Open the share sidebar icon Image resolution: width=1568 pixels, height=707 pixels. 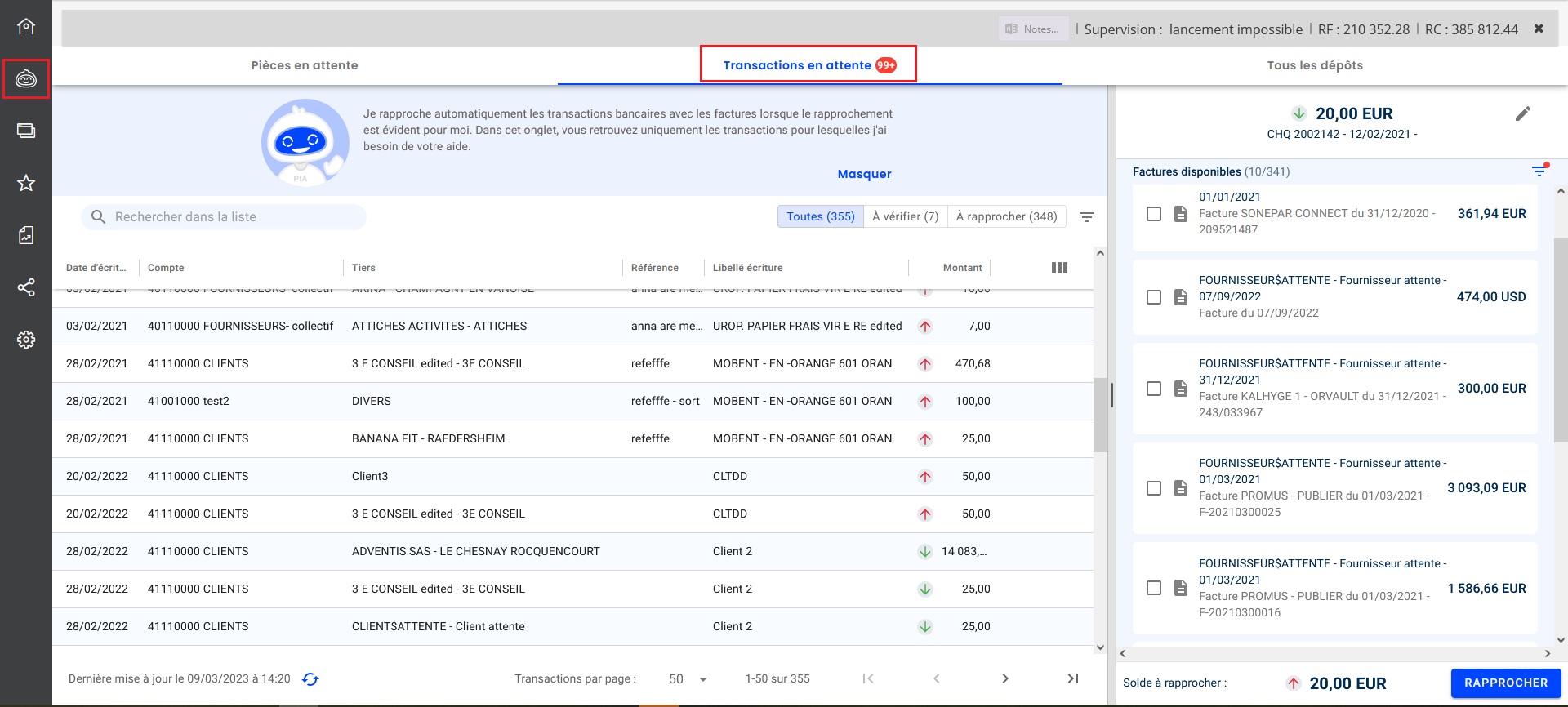tap(26, 287)
